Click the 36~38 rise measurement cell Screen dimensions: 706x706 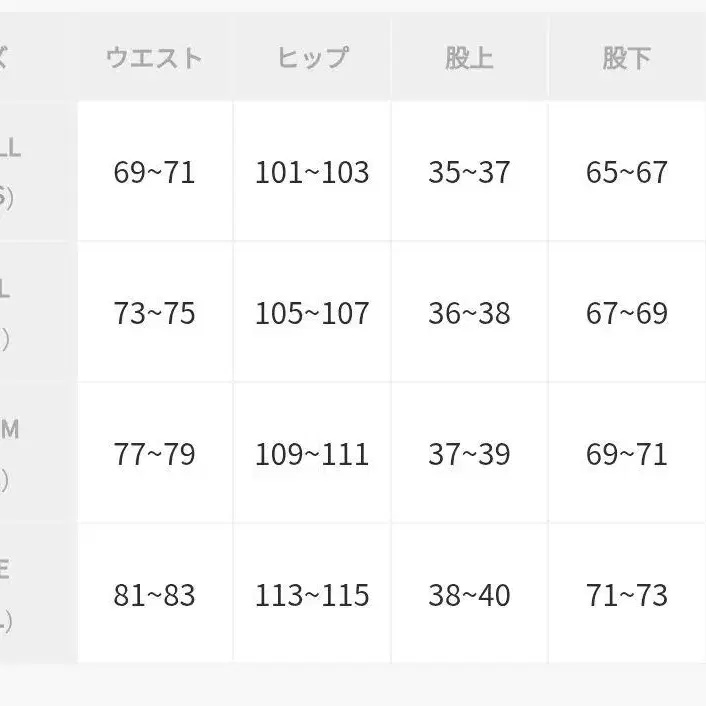(469, 313)
